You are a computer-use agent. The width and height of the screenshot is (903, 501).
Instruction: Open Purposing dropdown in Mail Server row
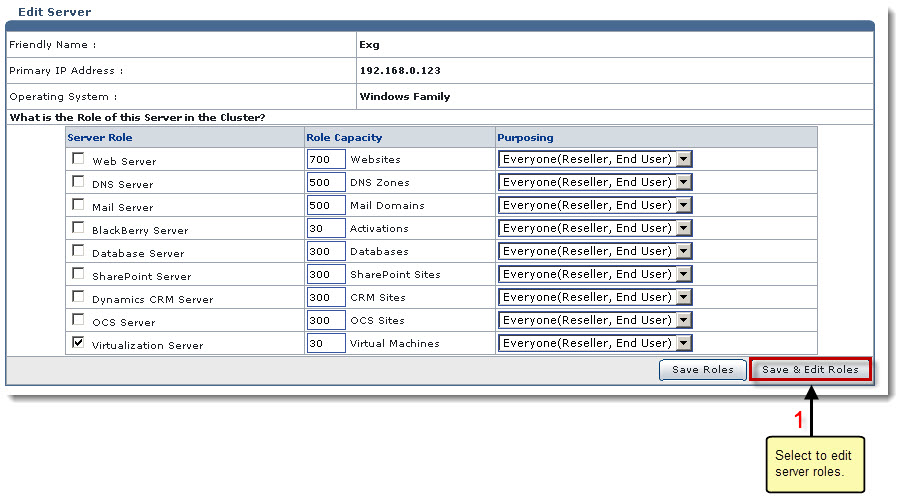click(x=595, y=205)
